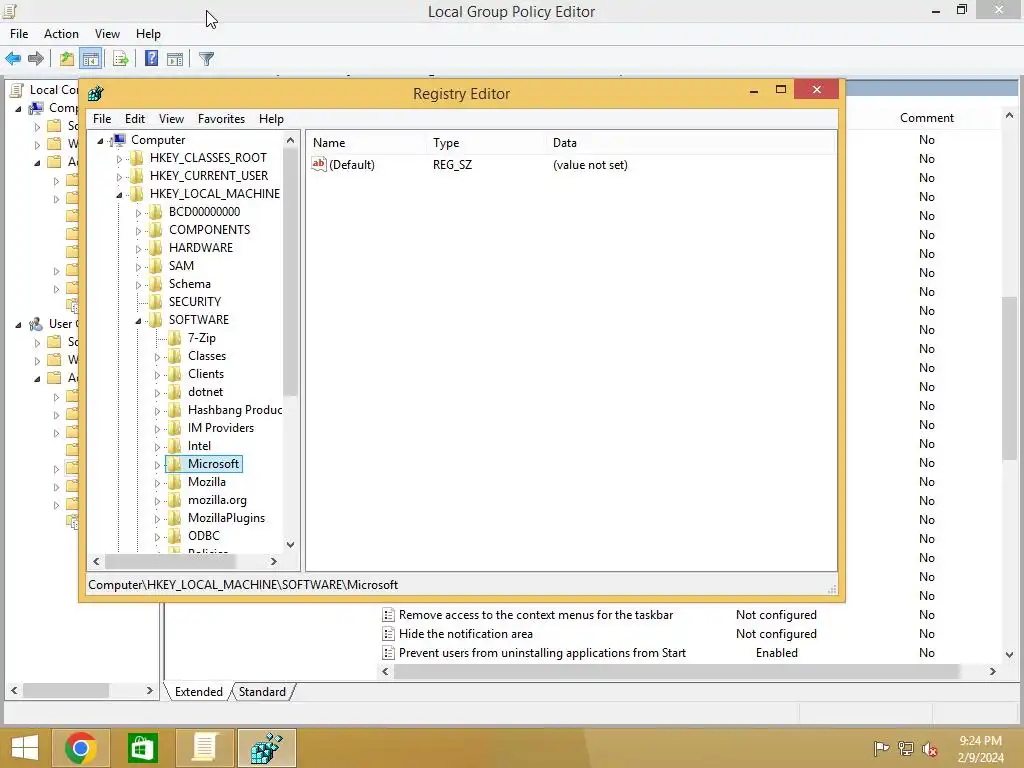Viewport: 1024px width, 768px height.
Task: Click '(value not set)' data cell
Action: (590, 165)
